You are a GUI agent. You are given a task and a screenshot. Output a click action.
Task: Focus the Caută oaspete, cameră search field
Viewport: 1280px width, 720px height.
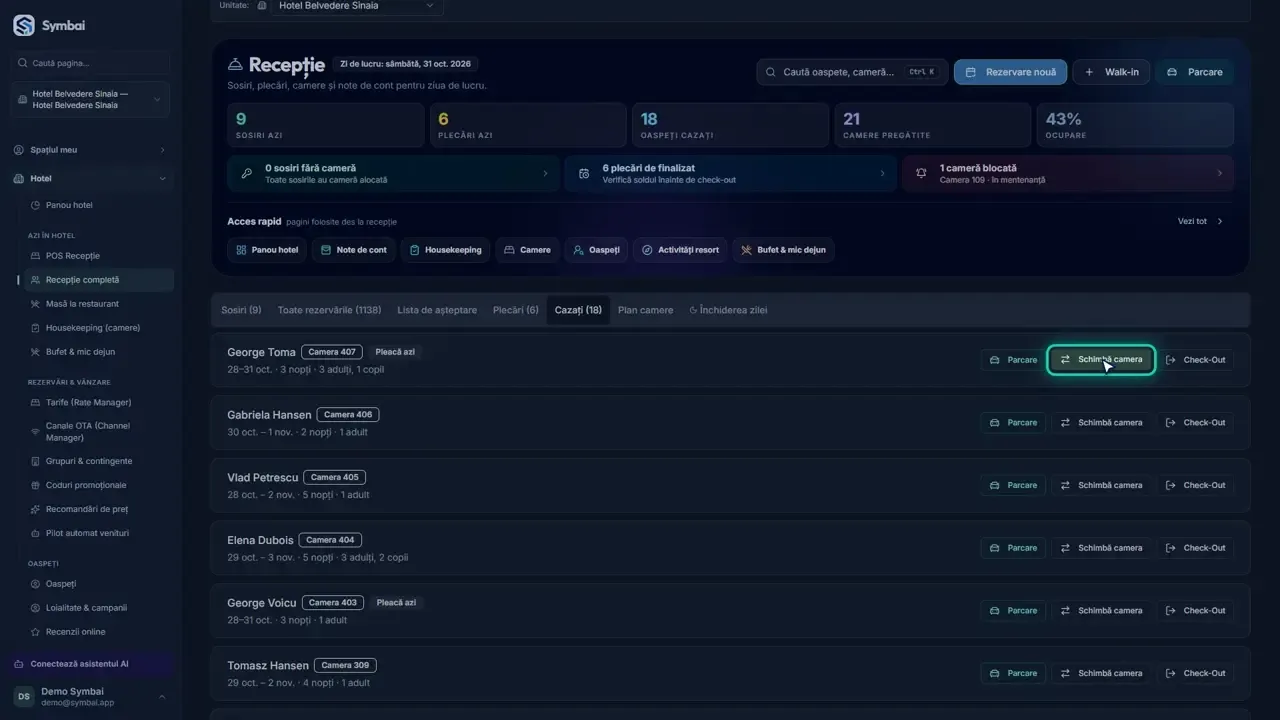[852, 72]
